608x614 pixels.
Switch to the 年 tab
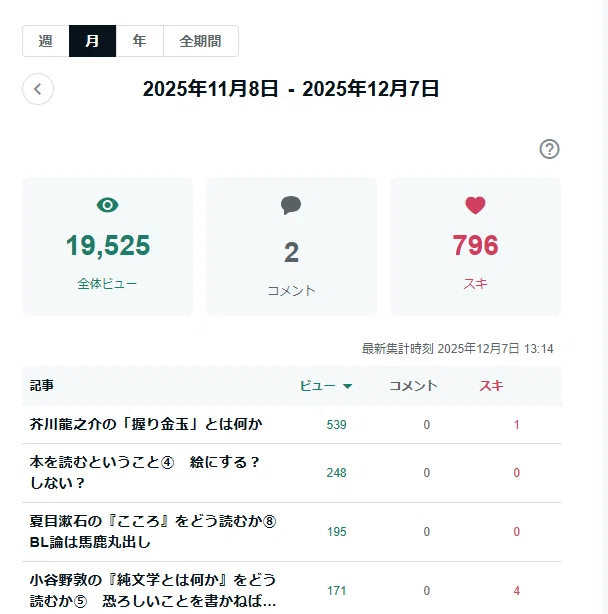click(139, 41)
